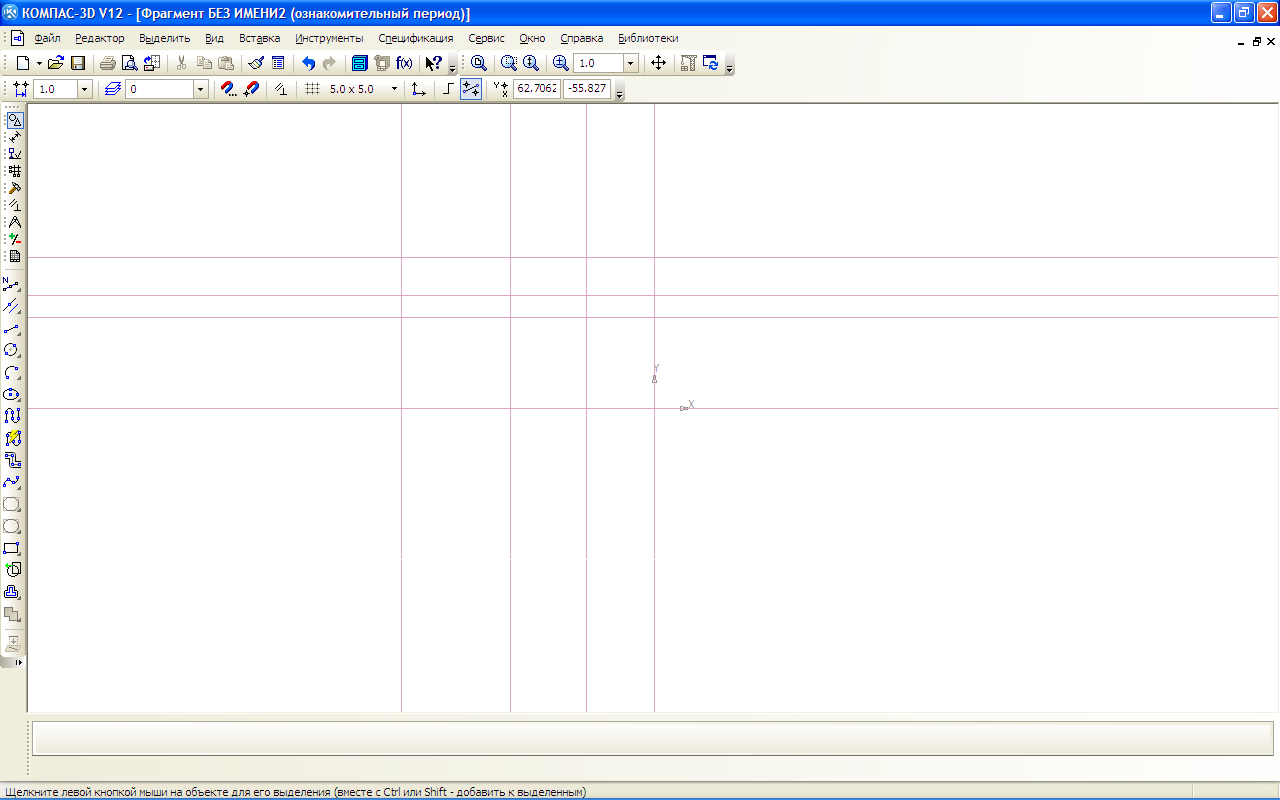1280x800 pixels.
Task: Switch to Designations panel in compact toolbar
Action: 15,154
